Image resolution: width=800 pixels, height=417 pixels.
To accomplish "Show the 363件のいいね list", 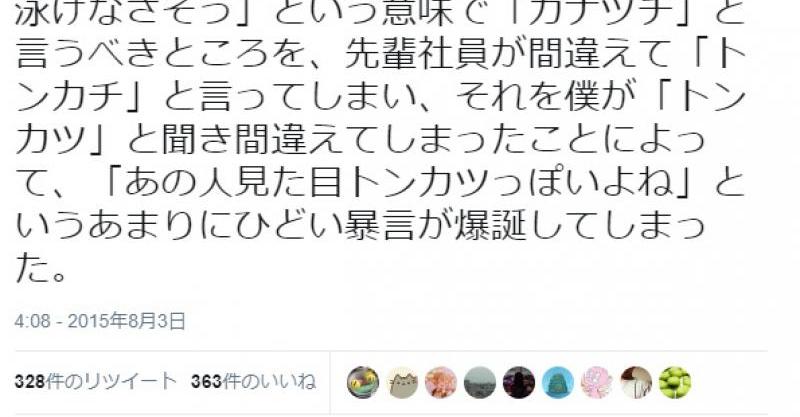I will tap(254, 382).
